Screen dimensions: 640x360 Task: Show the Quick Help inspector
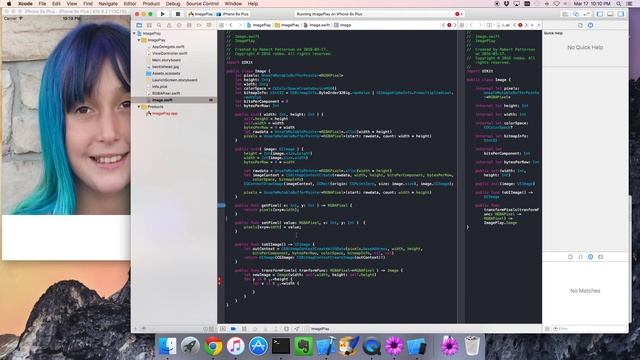click(x=590, y=25)
